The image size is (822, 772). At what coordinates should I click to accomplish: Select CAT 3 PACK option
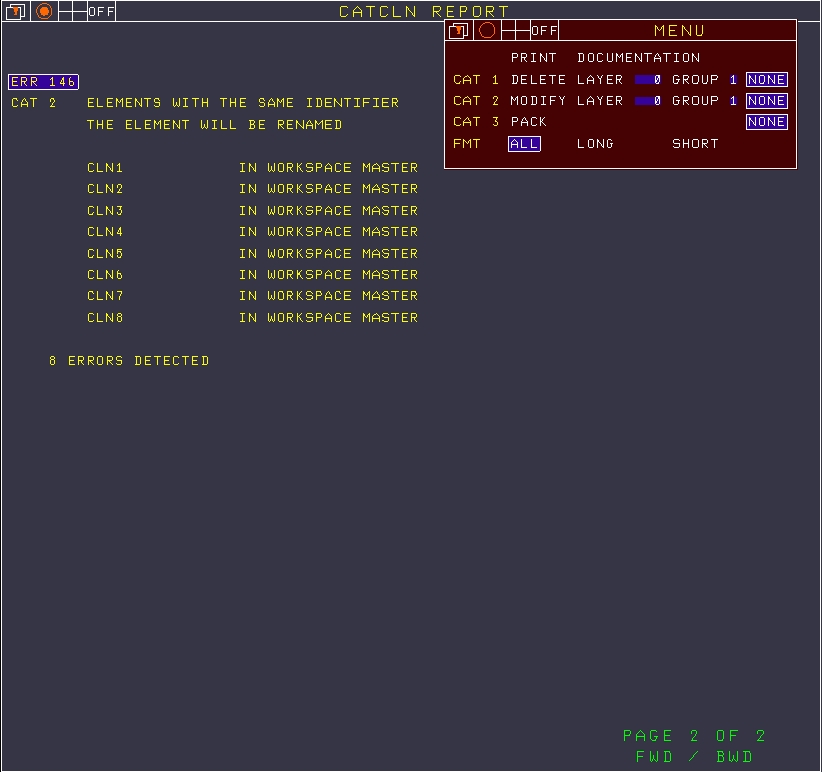pyautogui.click(x=528, y=122)
